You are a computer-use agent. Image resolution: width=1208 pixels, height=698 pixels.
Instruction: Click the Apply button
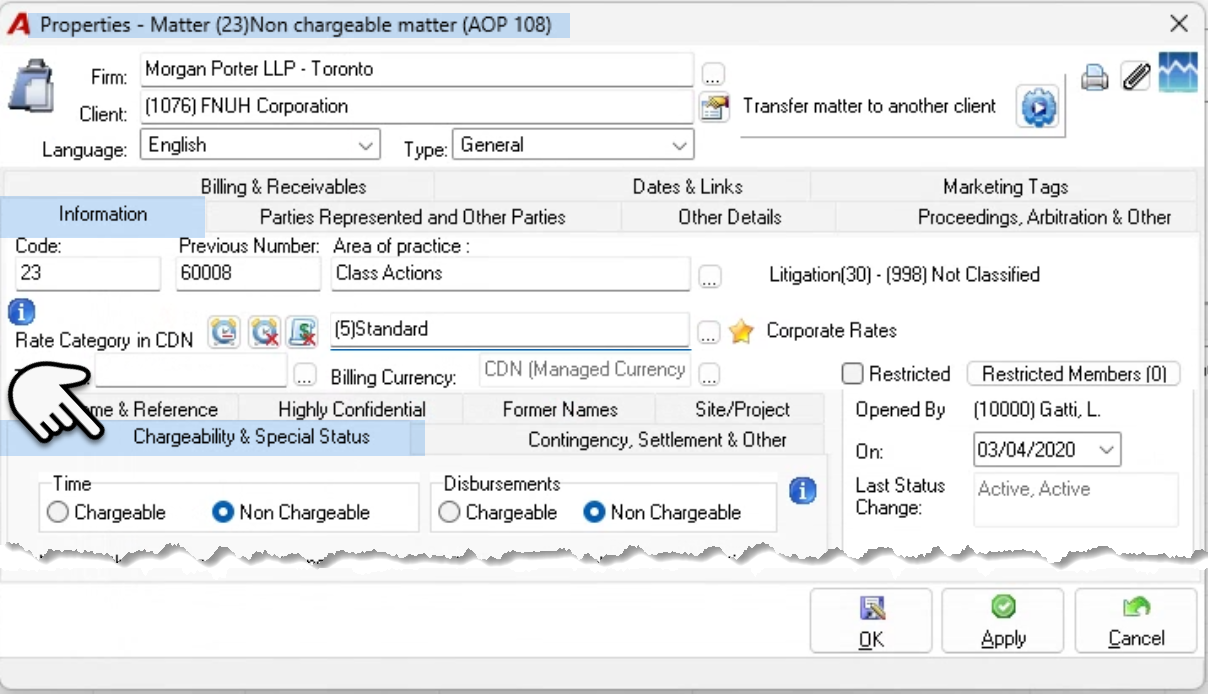coord(1003,621)
